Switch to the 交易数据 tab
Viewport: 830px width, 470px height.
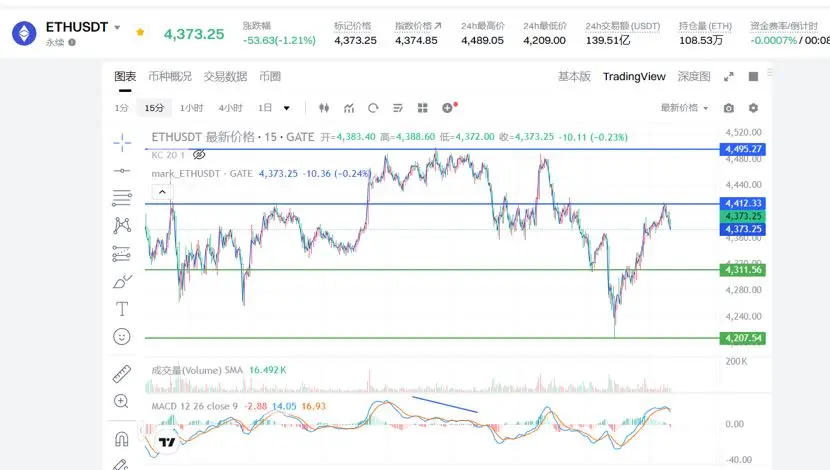pos(225,76)
